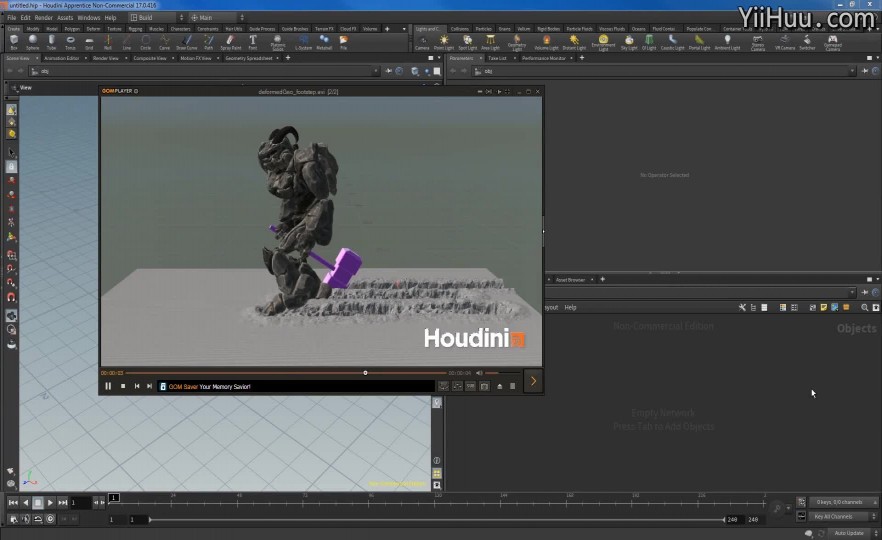Toggle Houdini playbar loop mode
The width and height of the screenshot is (882, 540).
pyautogui.click(x=38, y=519)
